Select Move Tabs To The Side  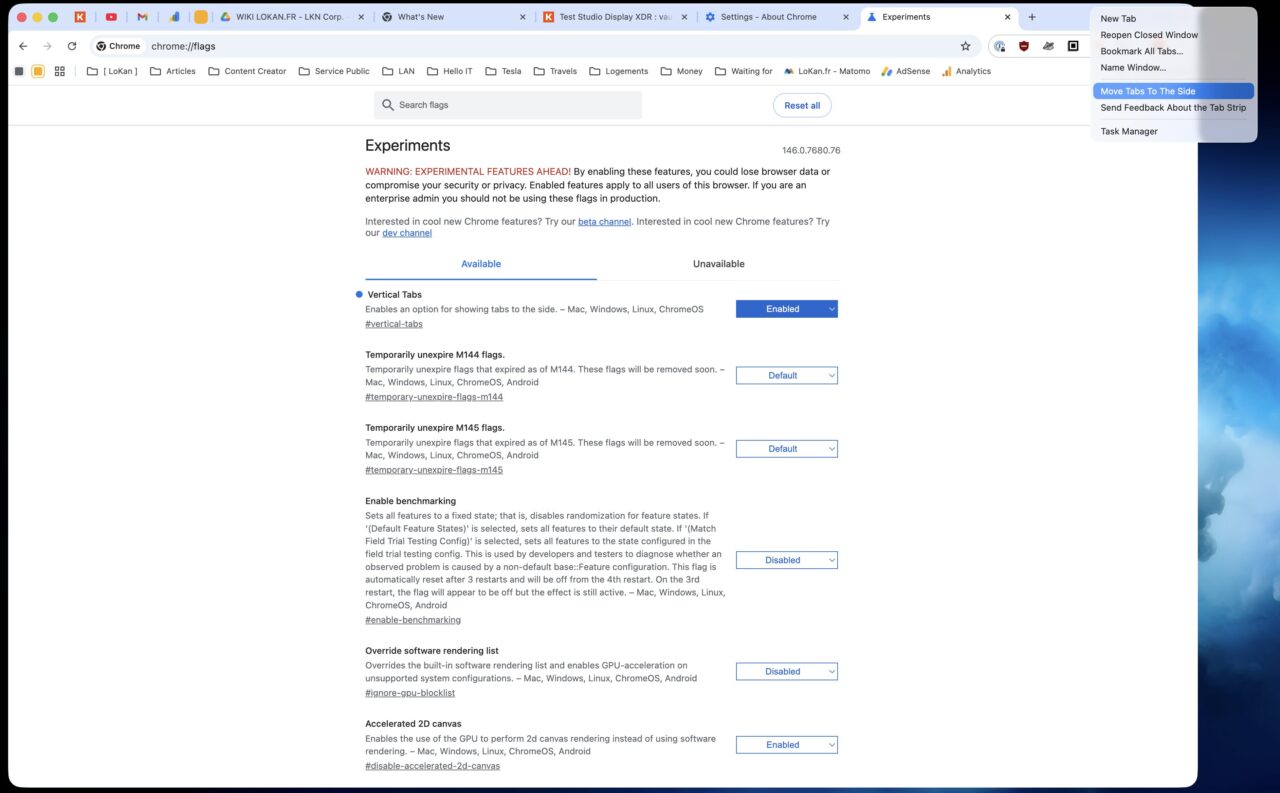(x=1147, y=91)
